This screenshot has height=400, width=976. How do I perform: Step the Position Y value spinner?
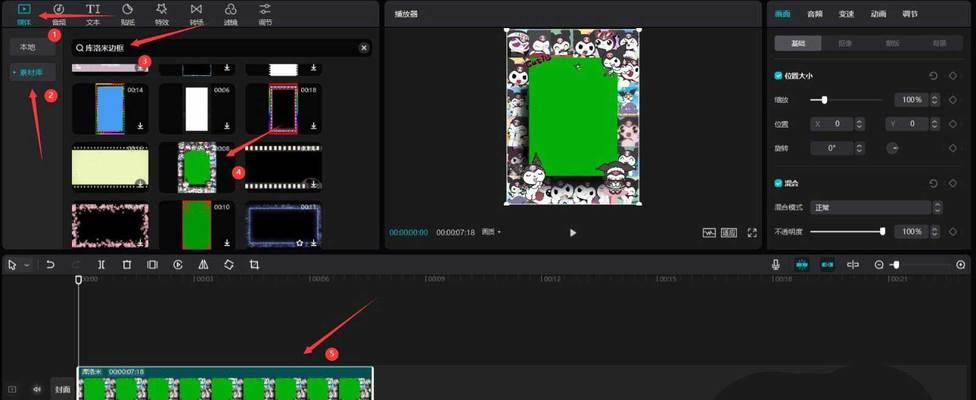(935, 124)
